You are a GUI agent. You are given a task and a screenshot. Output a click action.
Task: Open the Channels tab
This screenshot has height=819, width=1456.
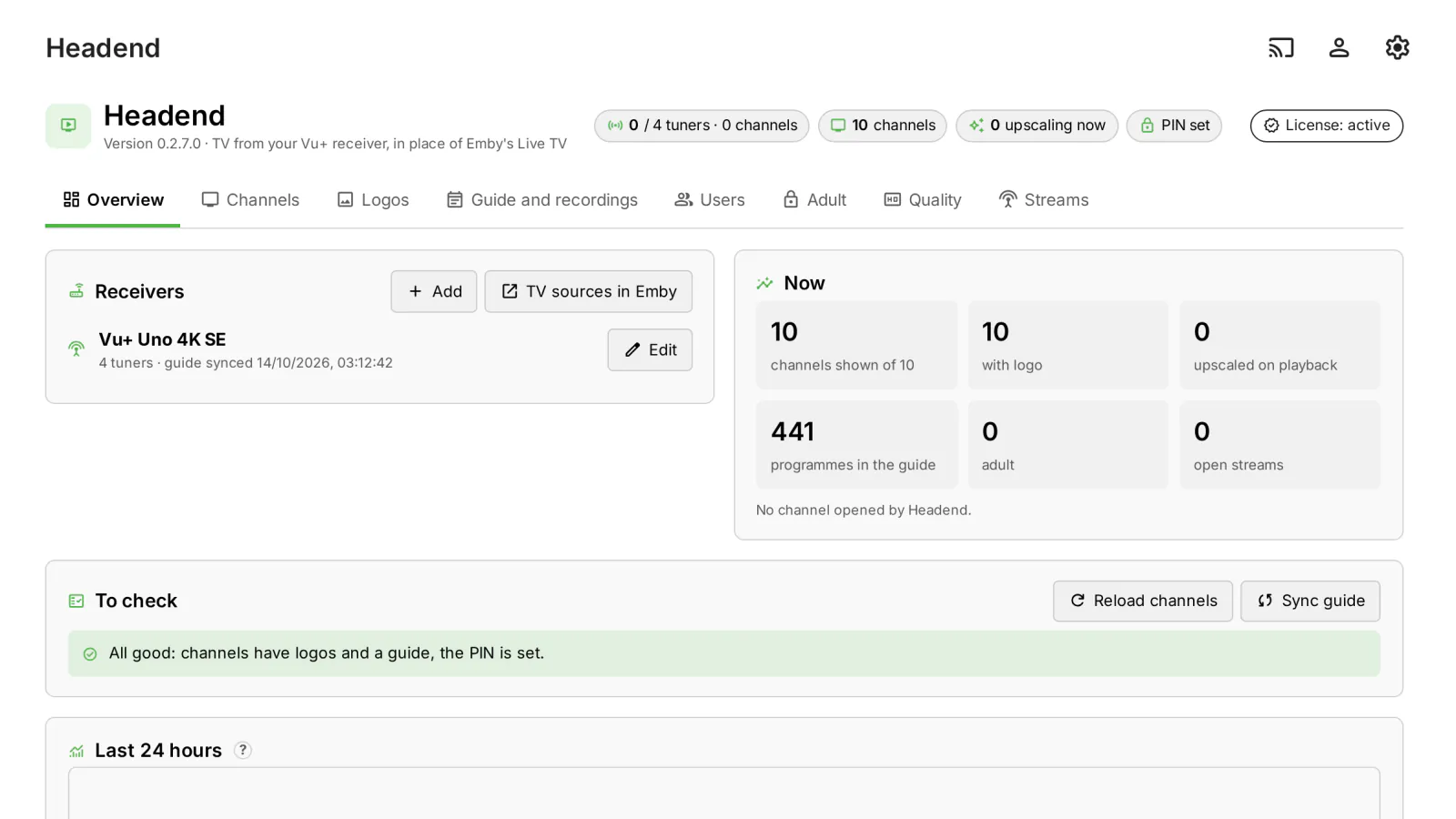tap(250, 200)
